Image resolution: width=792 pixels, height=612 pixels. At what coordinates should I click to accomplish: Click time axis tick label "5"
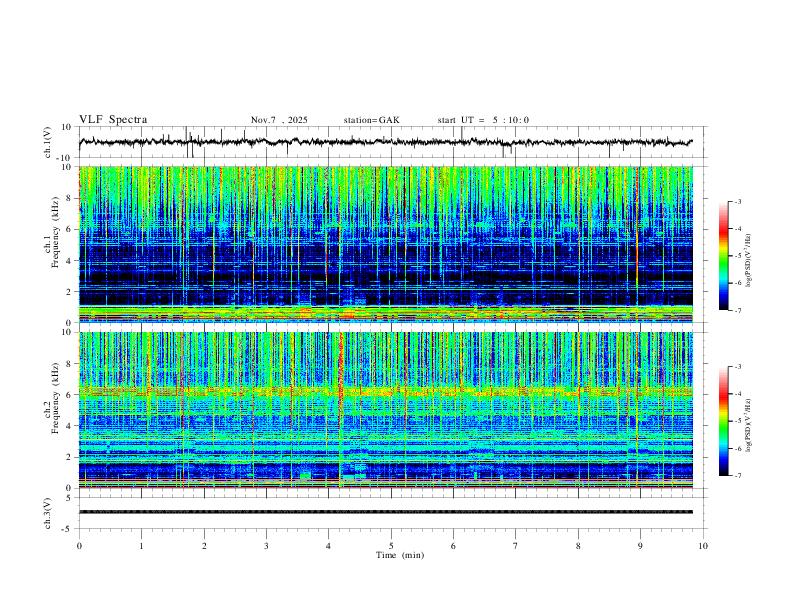[x=391, y=546]
